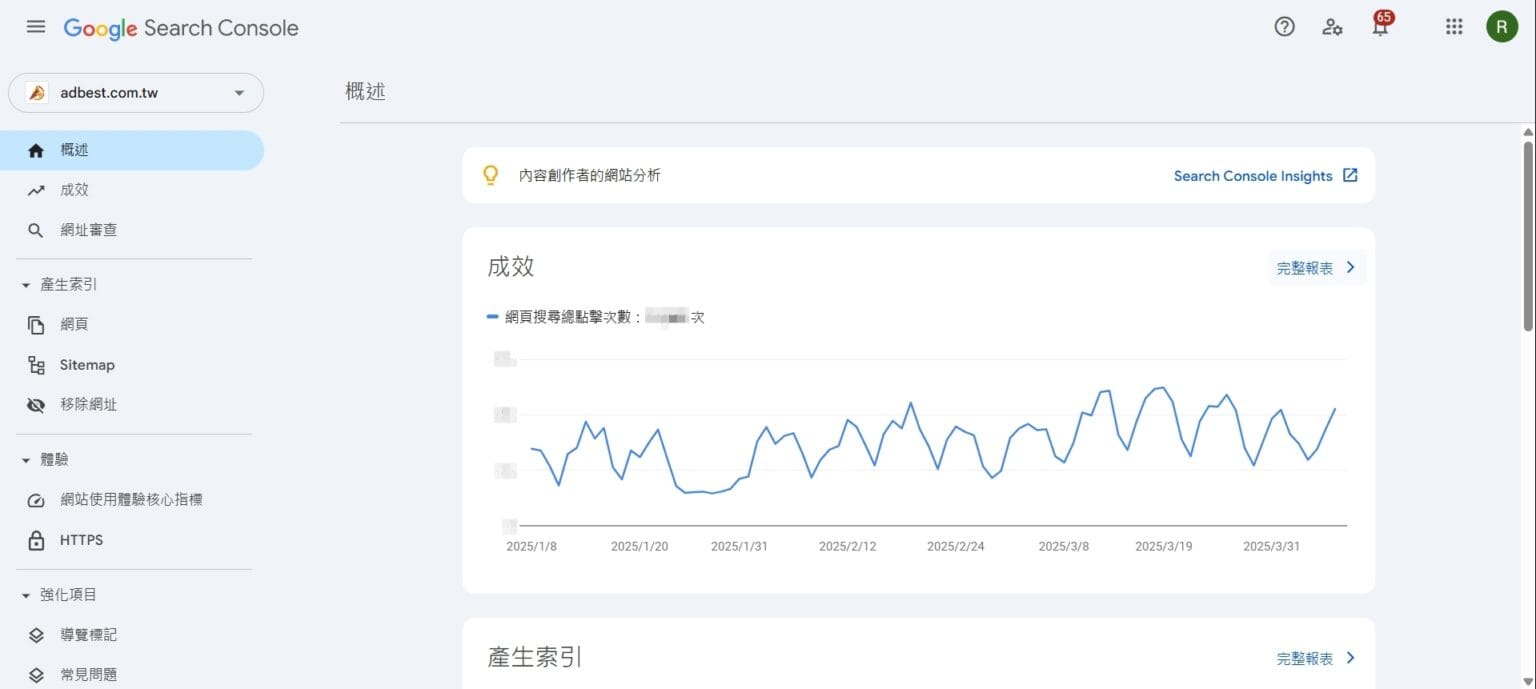This screenshot has width=1536, height=689.
Task: Open 完整報表 for the 成效 card
Action: tap(1316, 268)
